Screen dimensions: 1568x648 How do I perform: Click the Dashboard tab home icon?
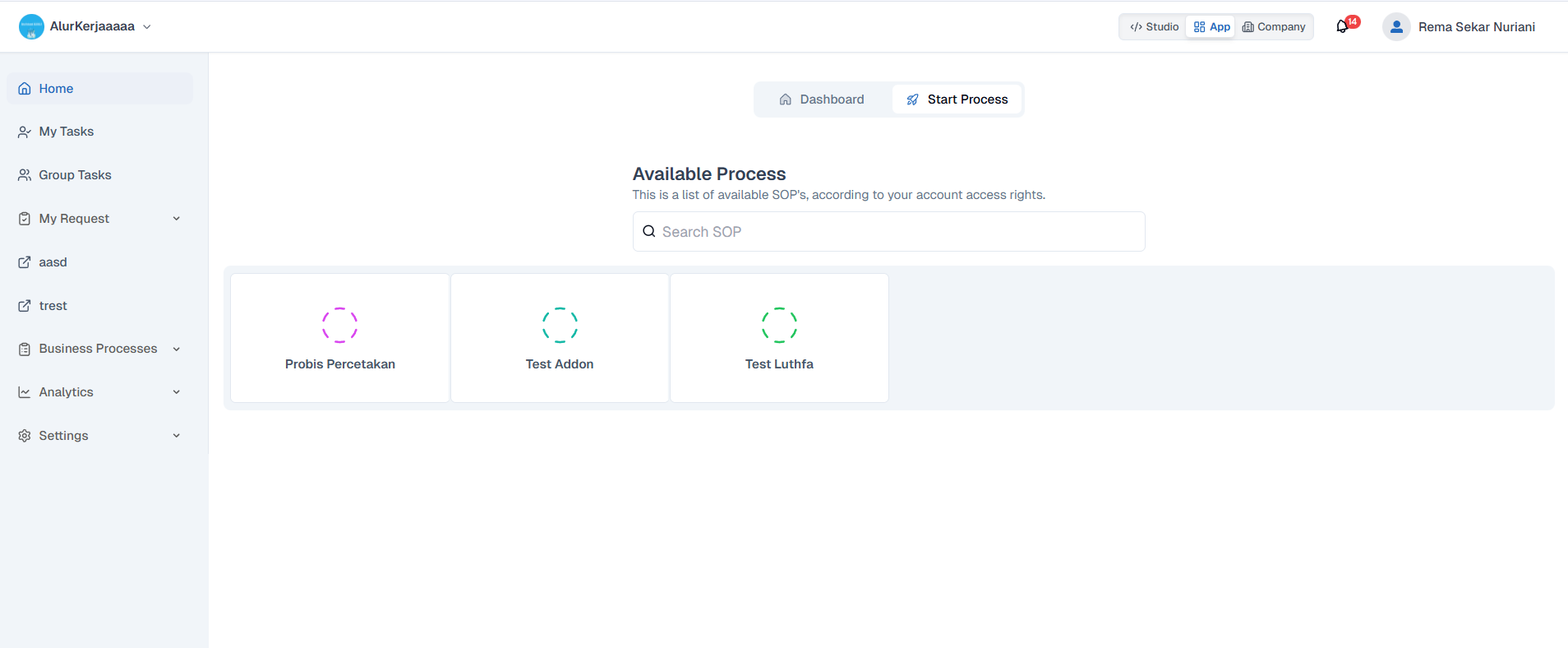pyautogui.click(x=786, y=100)
